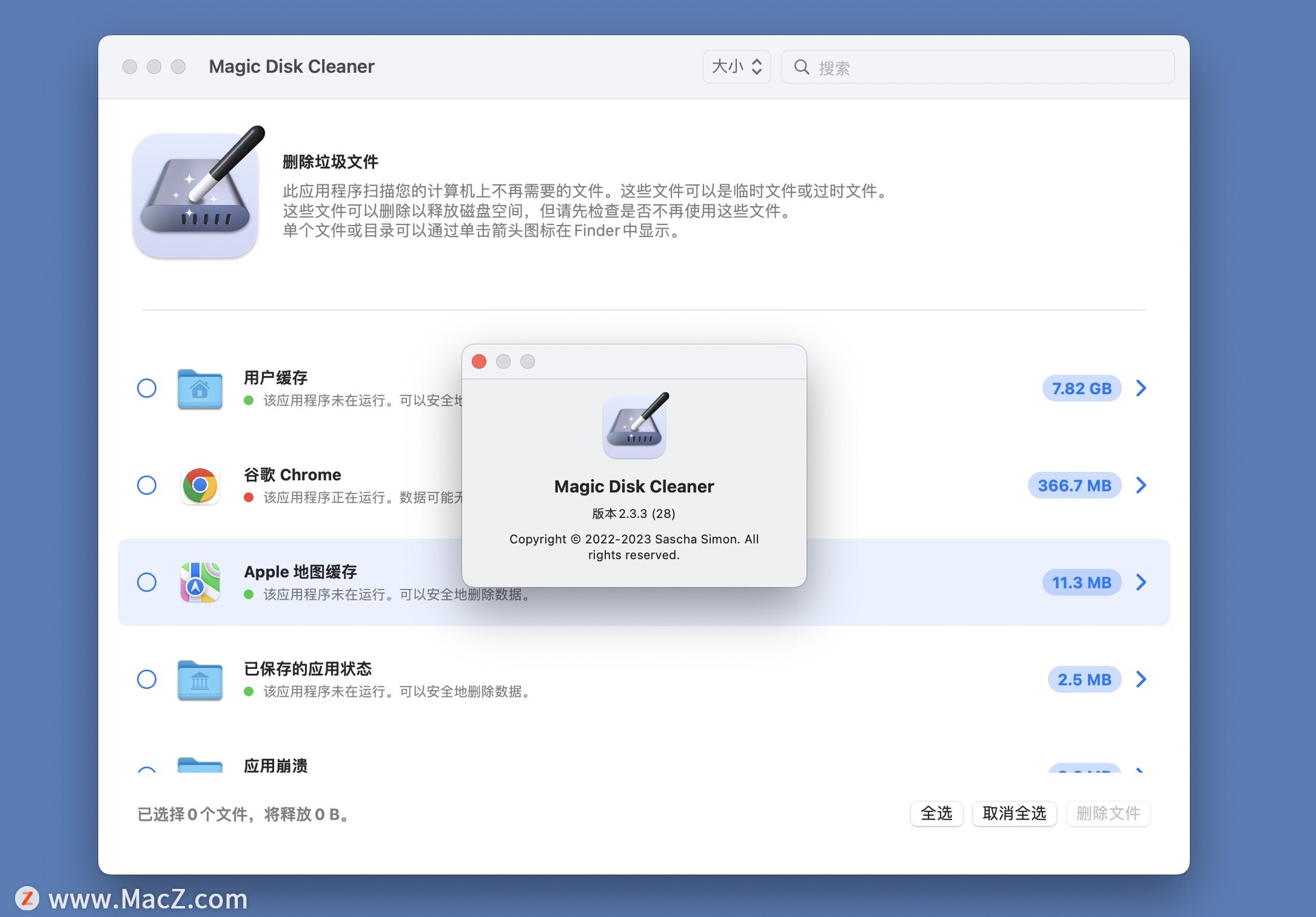The height and width of the screenshot is (917, 1316).
Task: Click the 应用崩溃 folder icon
Action: pos(199,768)
